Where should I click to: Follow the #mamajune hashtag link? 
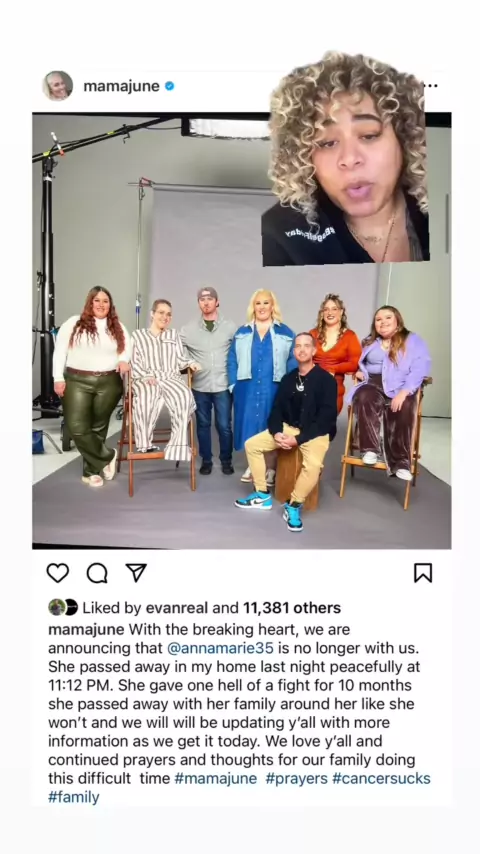point(216,778)
